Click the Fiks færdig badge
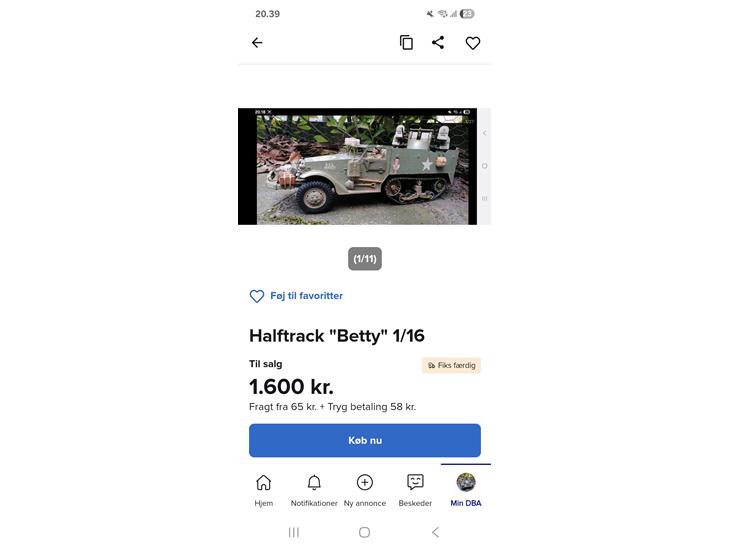This screenshot has width=730, height=548. pos(451,365)
